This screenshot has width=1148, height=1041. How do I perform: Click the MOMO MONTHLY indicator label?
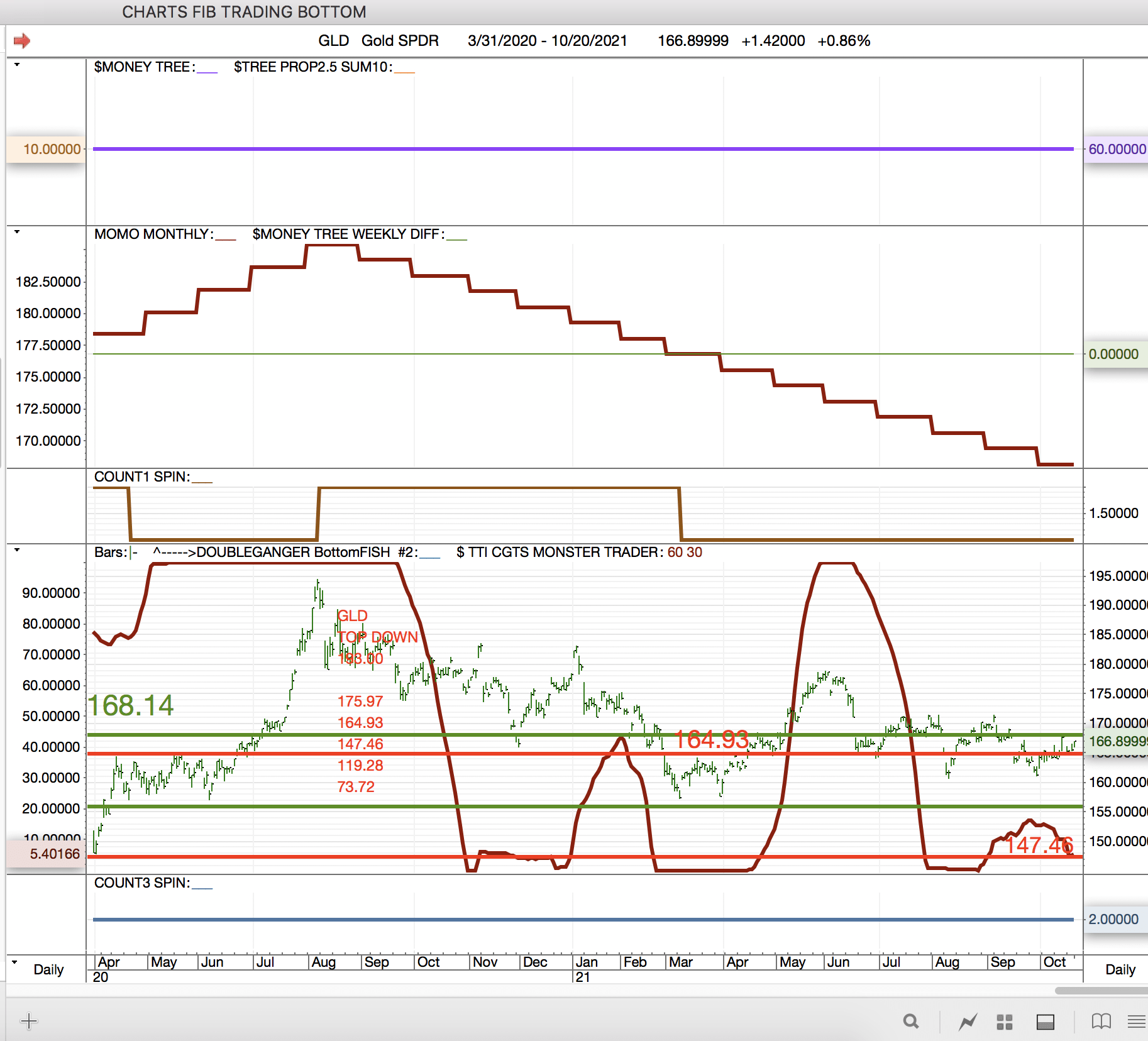coord(153,234)
